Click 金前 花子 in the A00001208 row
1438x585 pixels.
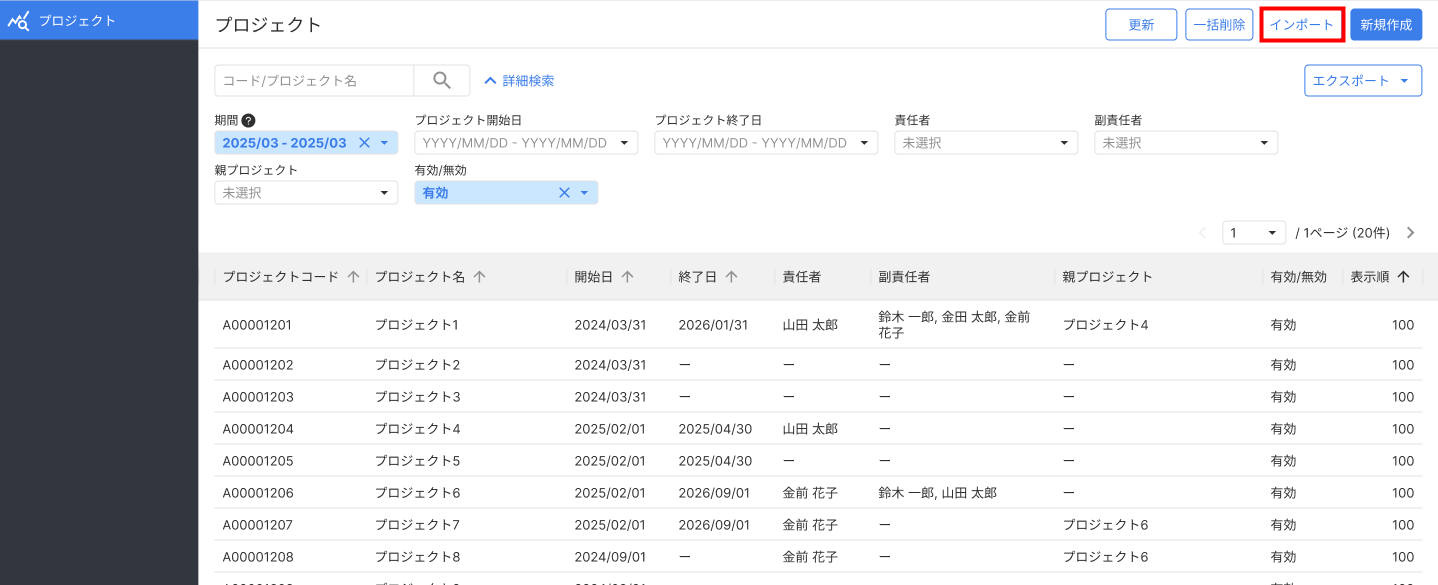point(810,557)
